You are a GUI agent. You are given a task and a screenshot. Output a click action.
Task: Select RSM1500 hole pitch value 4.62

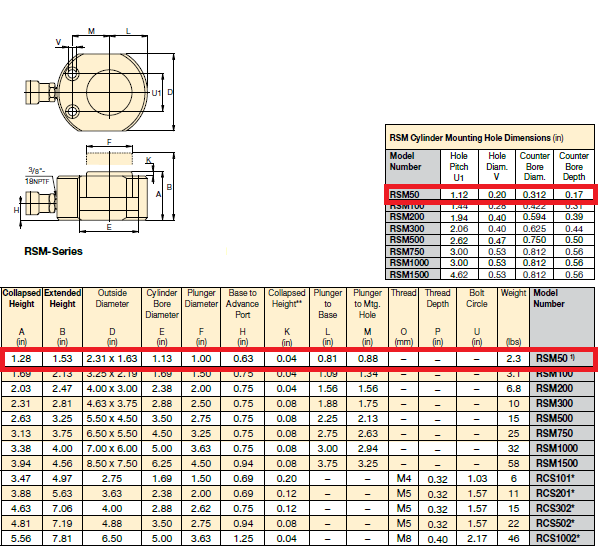tap(459, 274)
